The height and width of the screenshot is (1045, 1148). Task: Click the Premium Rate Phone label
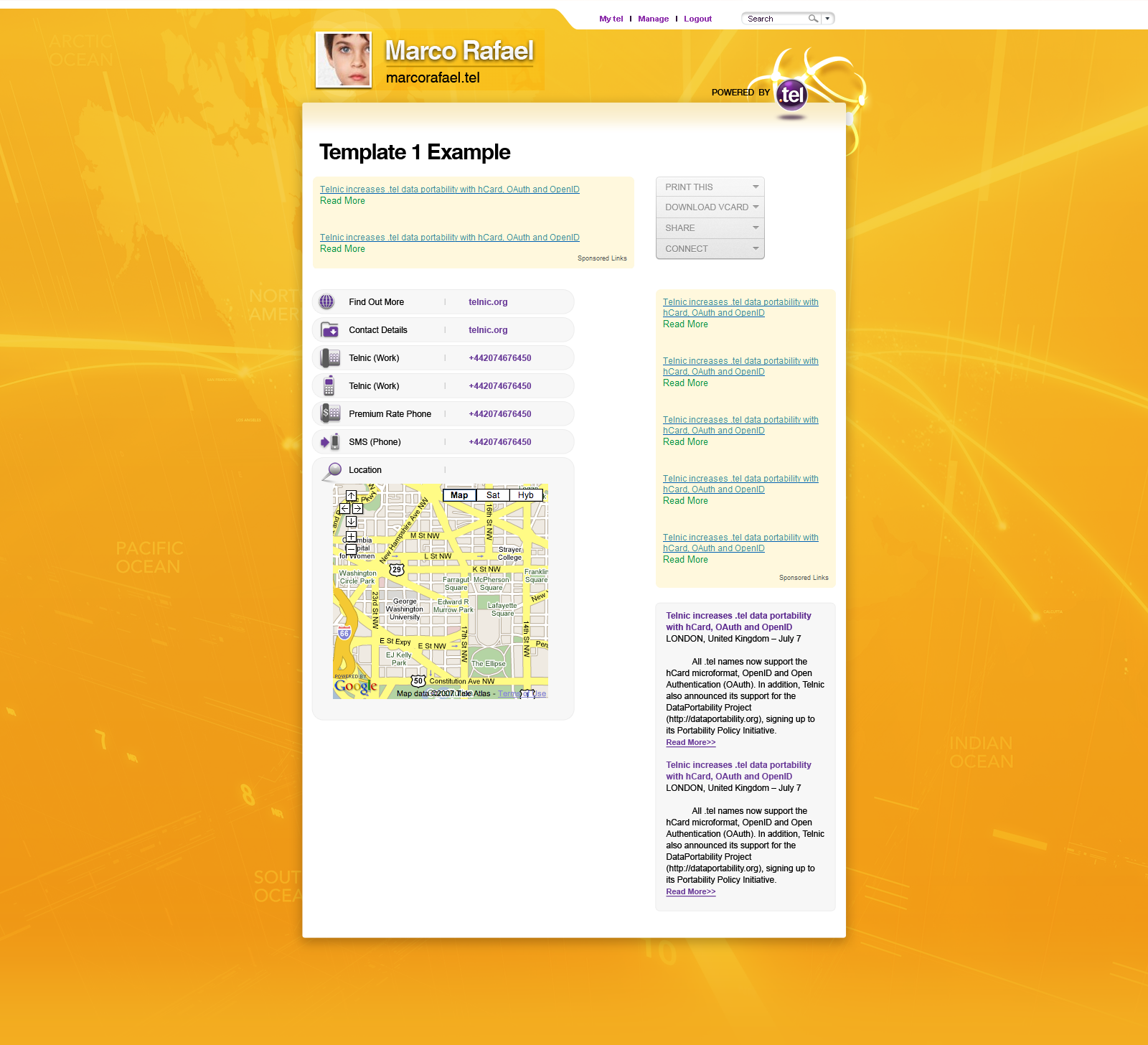point(390,414)
